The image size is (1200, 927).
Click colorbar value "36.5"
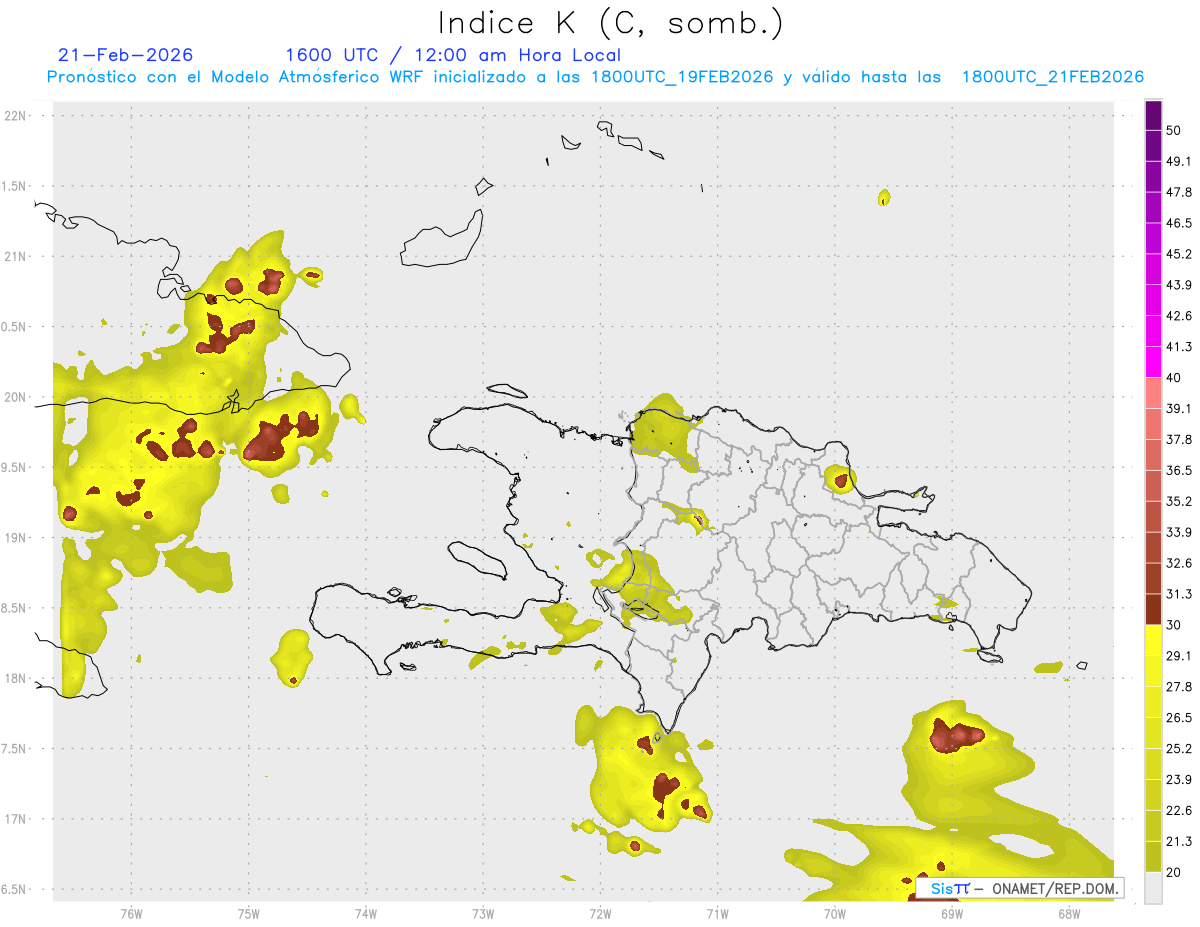click(x=1179, y=471)
